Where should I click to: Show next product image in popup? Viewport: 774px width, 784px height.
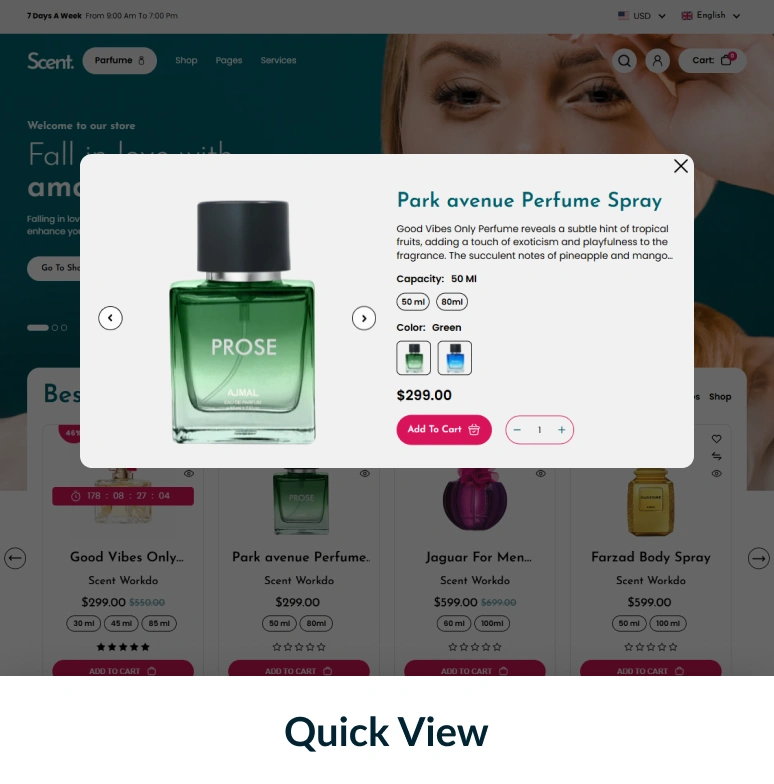(x=364, y=318)
